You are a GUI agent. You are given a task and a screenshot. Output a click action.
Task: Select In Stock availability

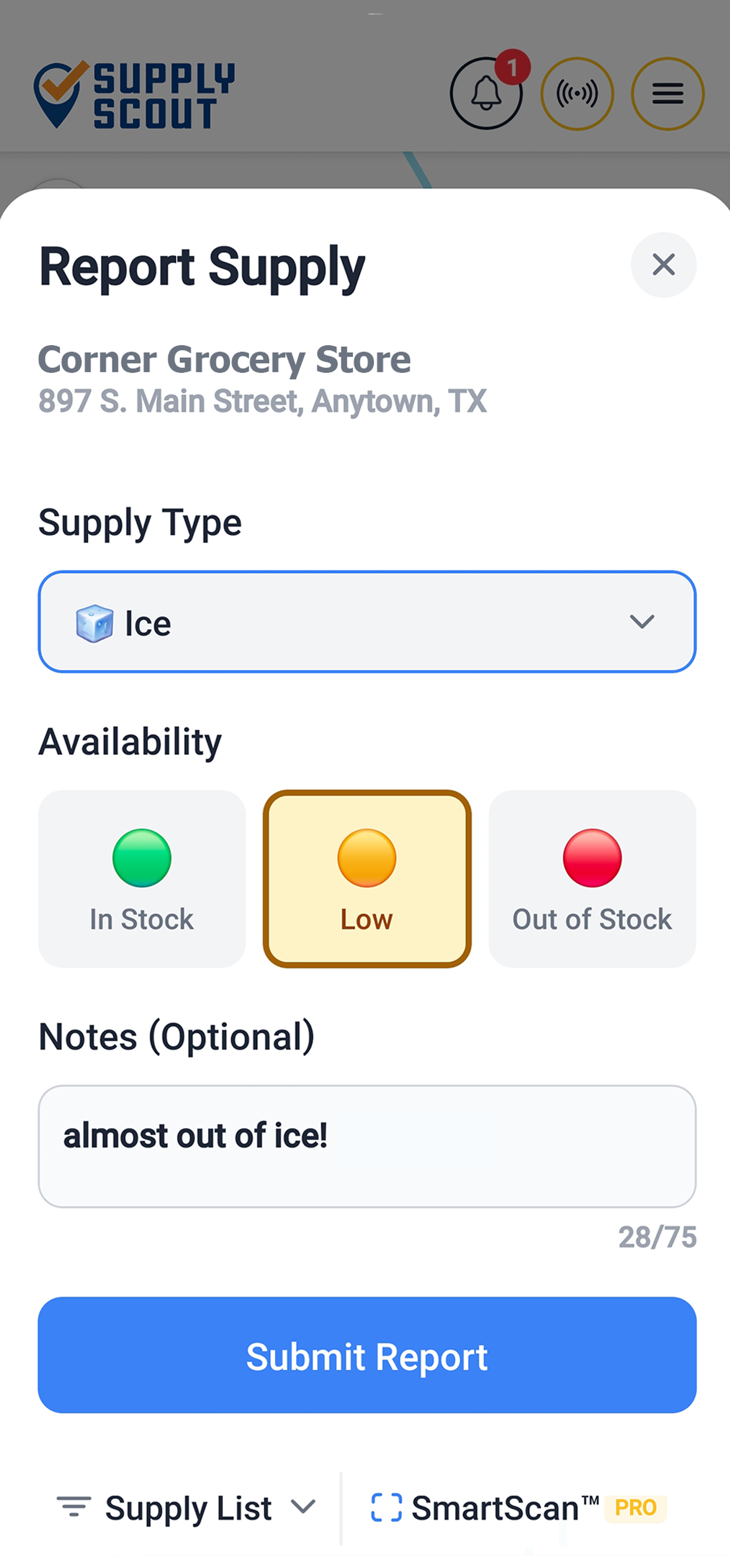point(142,878)
